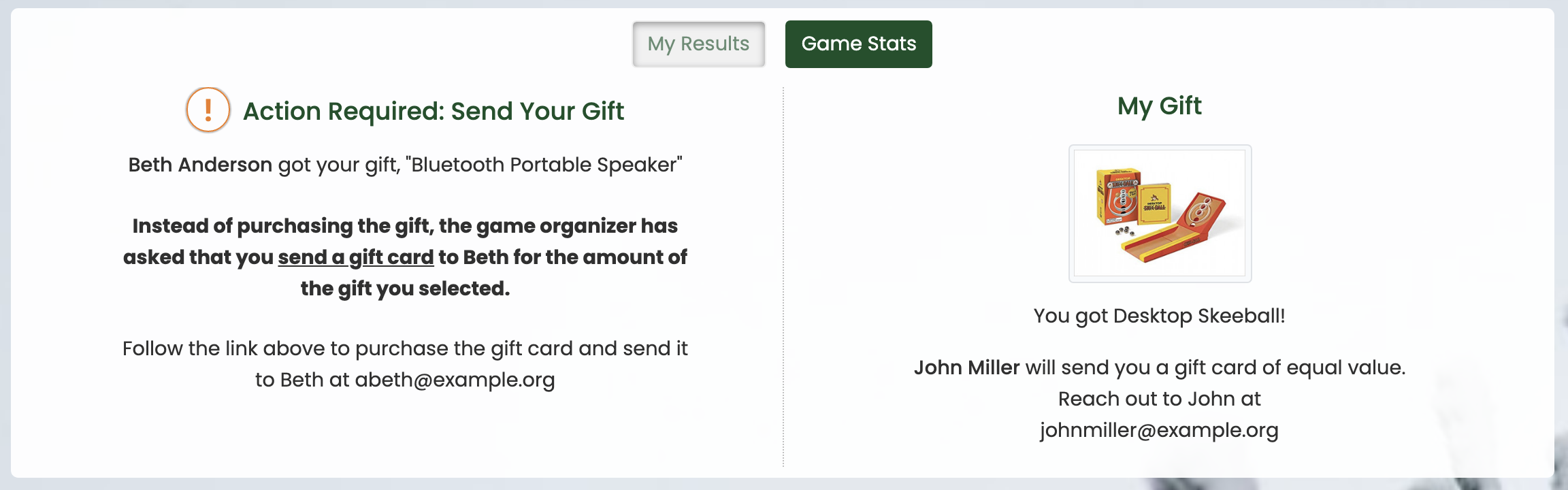This screenshot has height=490, width=1568.
Task: Click the "Bluetooth Portable Speaker" gift name
Action: [544, 165]
